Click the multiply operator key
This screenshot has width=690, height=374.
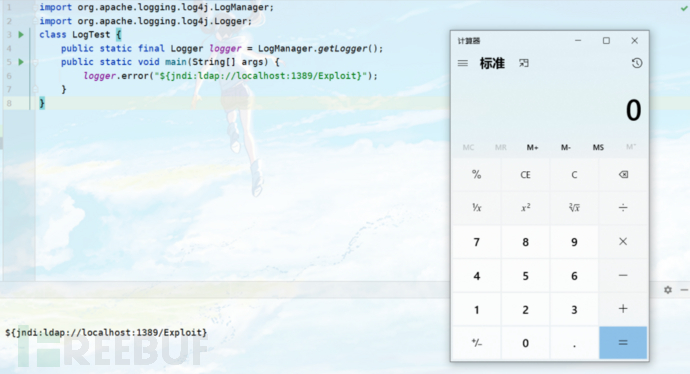pyautogui.click(x=623, y=242)
